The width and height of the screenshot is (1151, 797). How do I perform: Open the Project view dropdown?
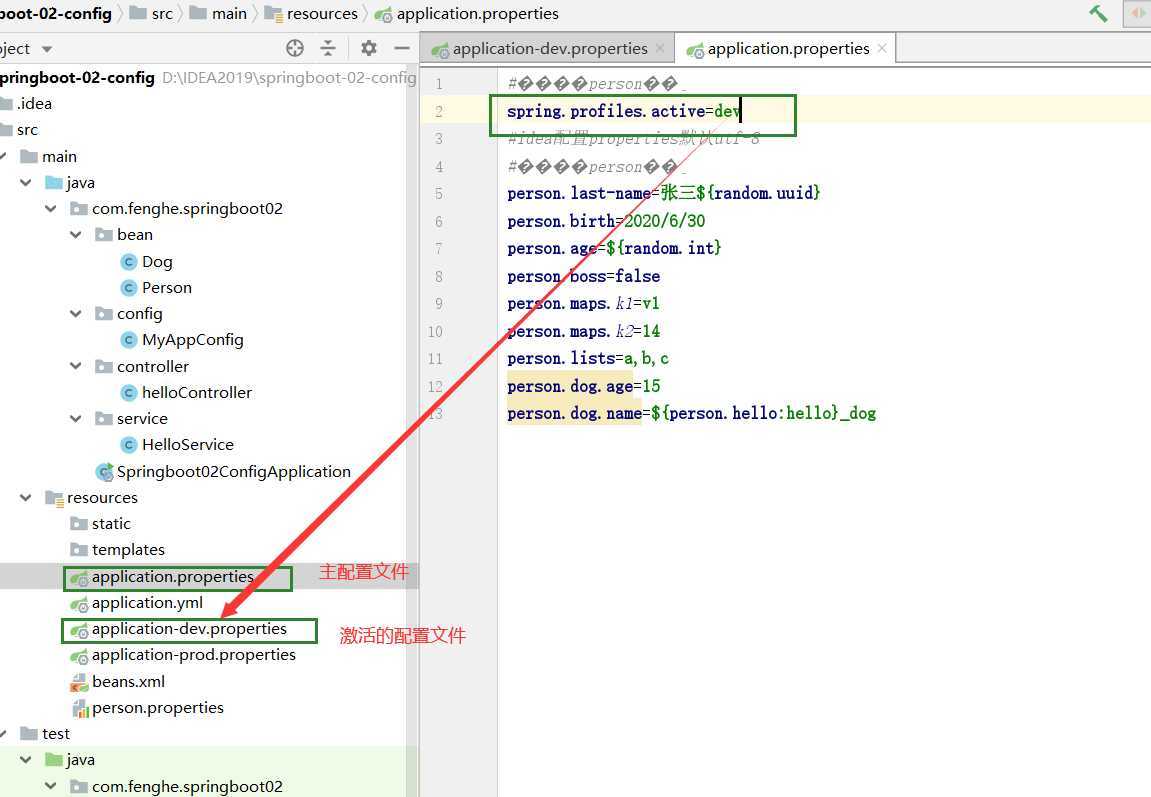pyautogui.click(x=46, y=49)
